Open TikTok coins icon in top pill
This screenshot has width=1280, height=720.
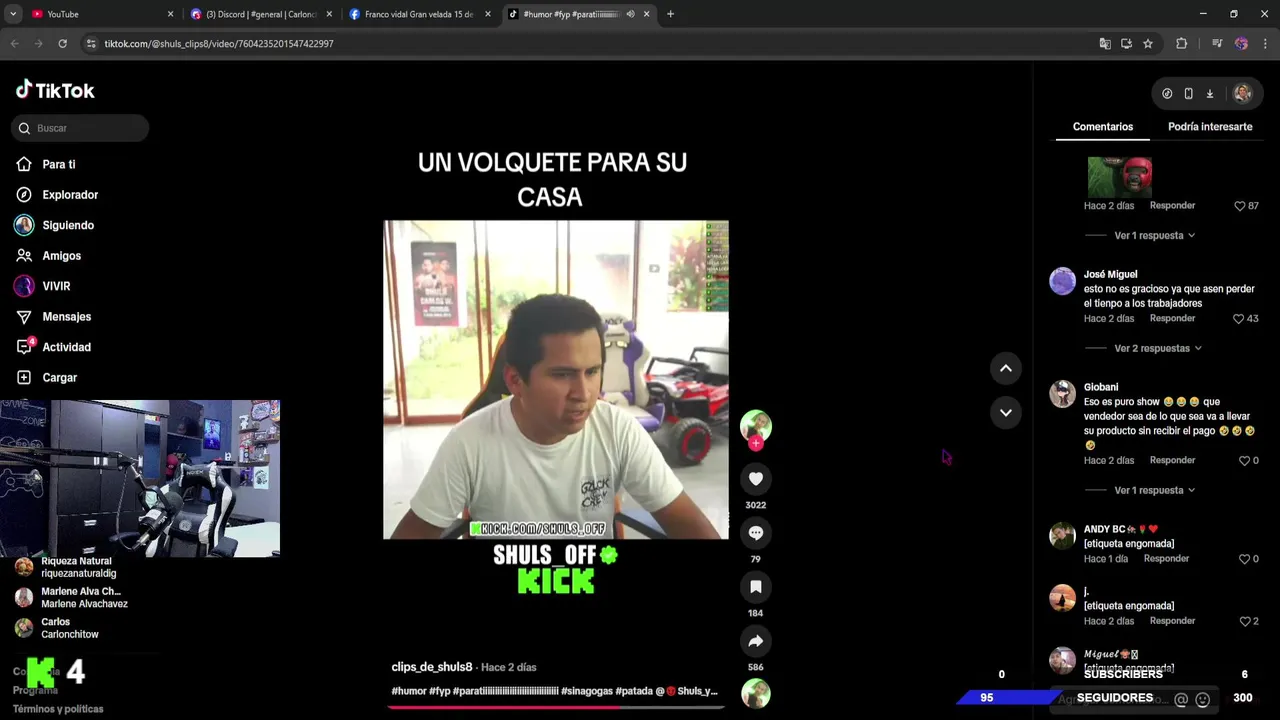(1167, 94)
